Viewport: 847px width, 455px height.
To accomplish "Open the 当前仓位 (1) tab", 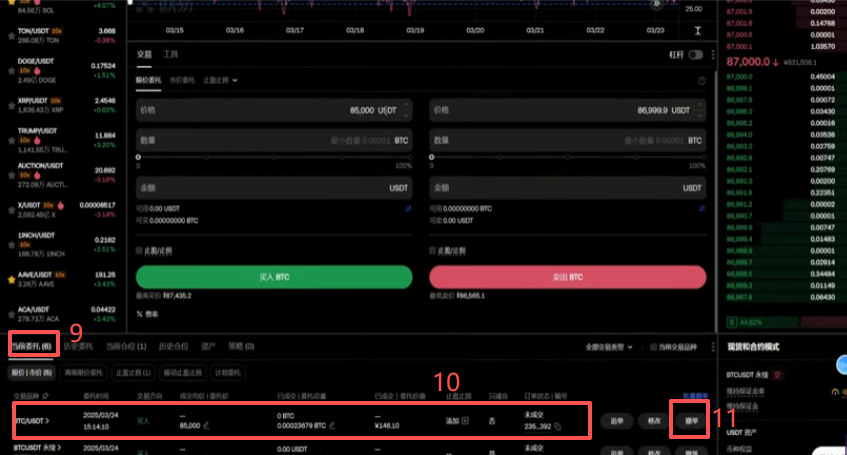I will 126,346.
